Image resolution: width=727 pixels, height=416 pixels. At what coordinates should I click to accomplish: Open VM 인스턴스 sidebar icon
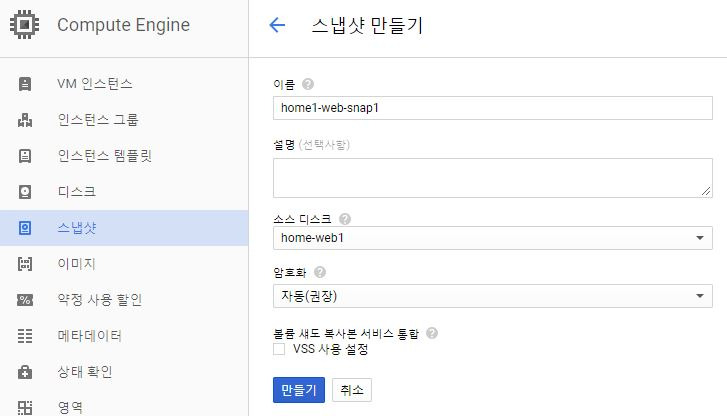tap(25, 84)
